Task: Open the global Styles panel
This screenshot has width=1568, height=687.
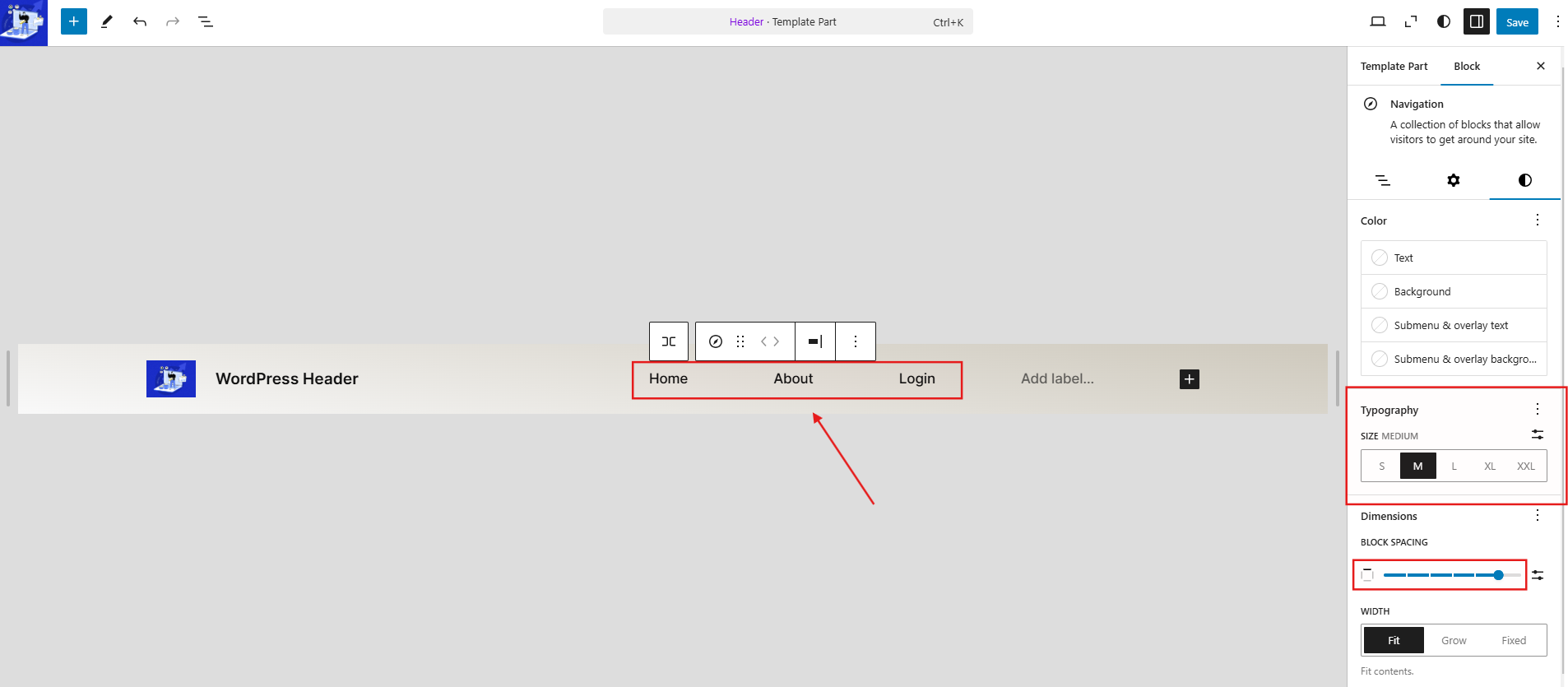Action: click(x=1444, y=22)
